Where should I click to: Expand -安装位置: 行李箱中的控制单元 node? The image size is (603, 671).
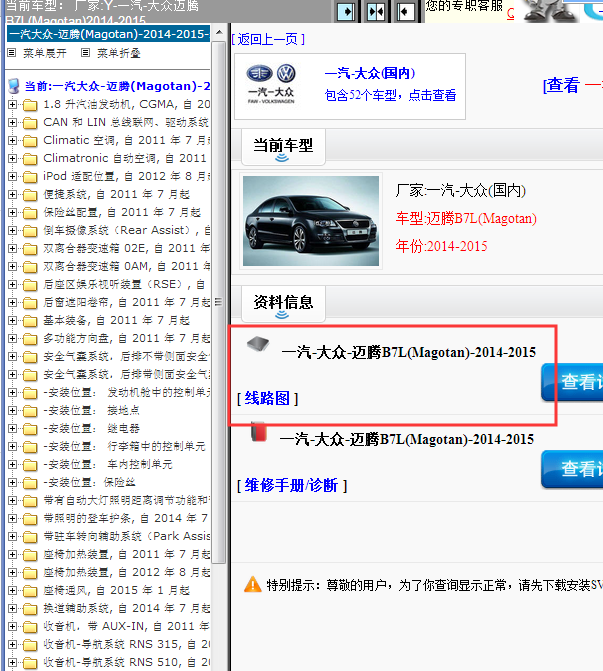tap(12, 446)
